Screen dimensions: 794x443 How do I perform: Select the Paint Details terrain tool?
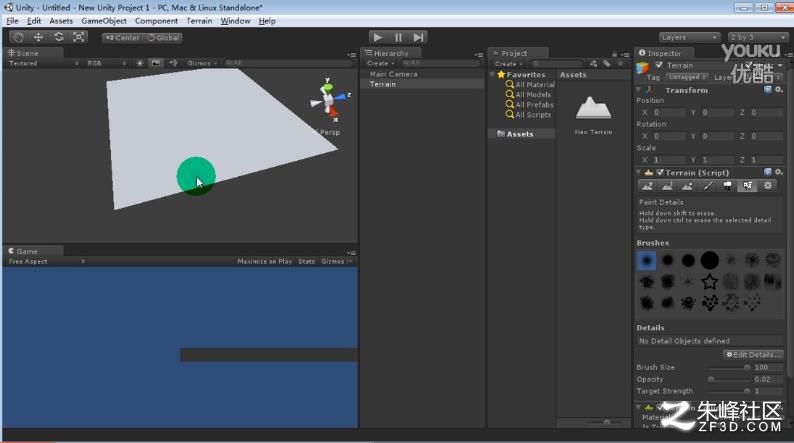(x=747, y=186)
